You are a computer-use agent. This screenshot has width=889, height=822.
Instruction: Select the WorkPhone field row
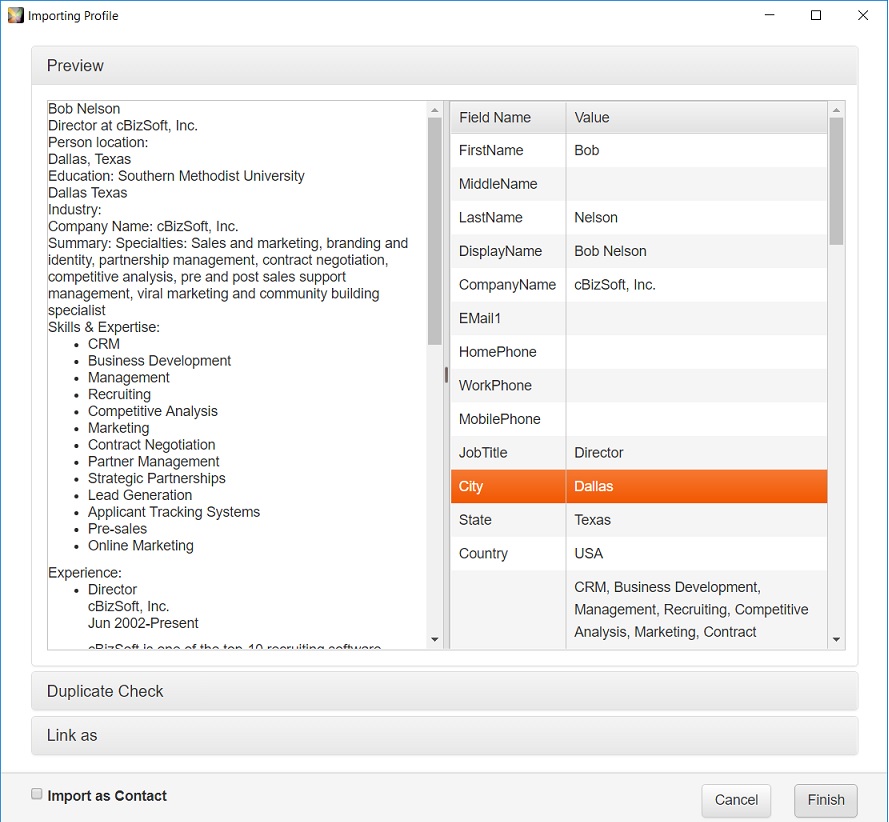pos(639,385)
